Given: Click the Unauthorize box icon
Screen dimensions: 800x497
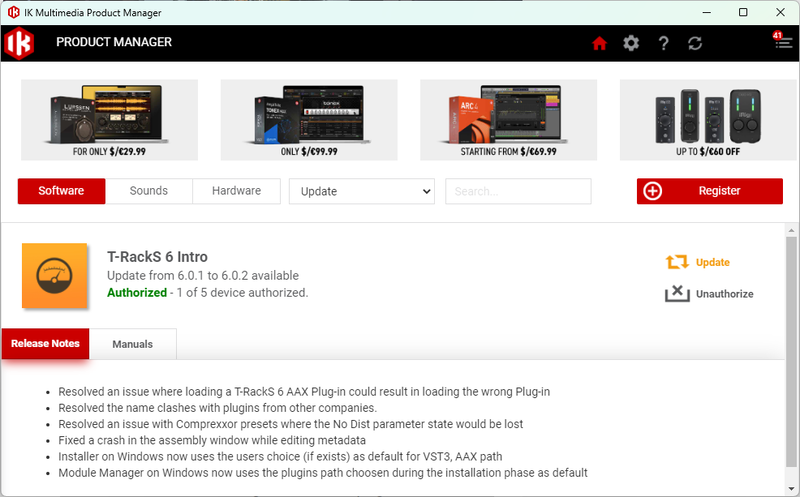Looking at the screenshot, I should 677,294.
